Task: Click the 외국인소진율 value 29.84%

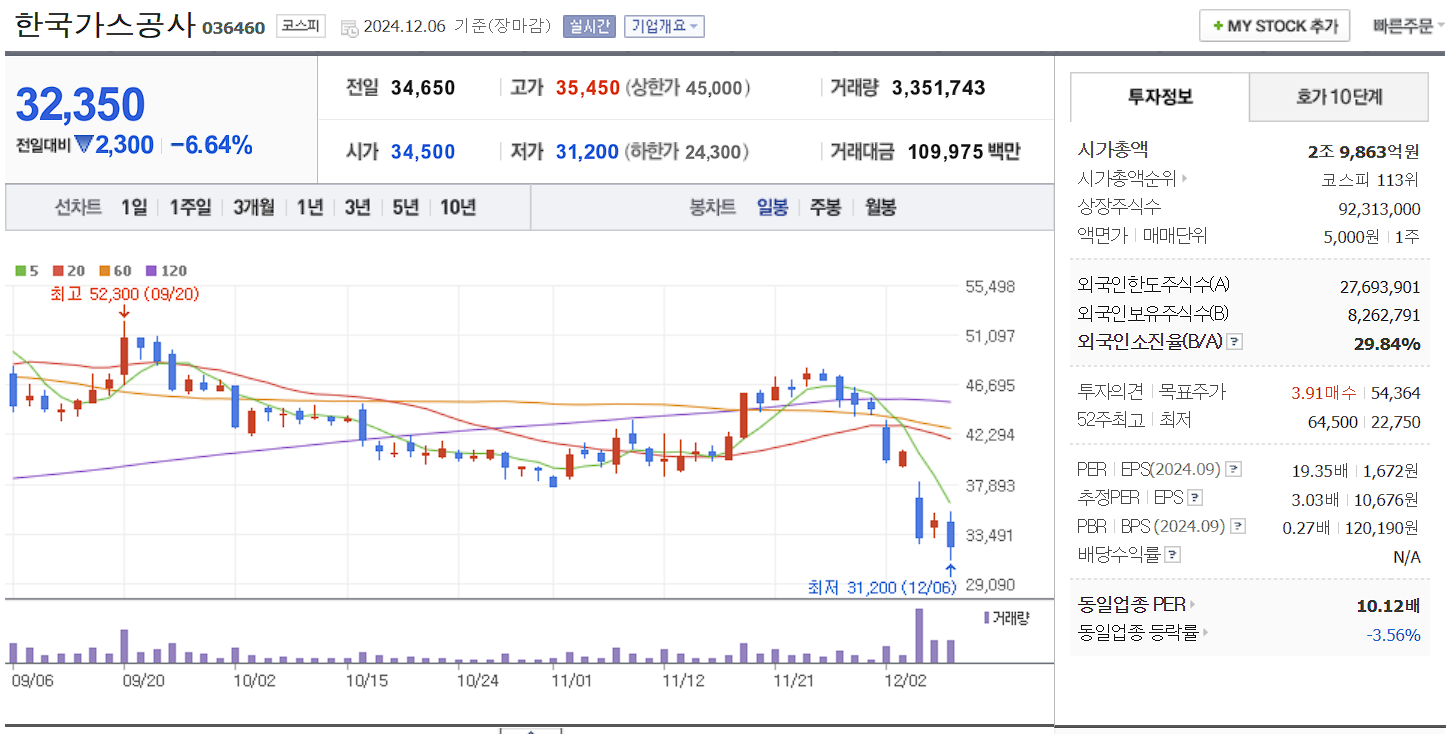Action: click(x=1388, y=343)
